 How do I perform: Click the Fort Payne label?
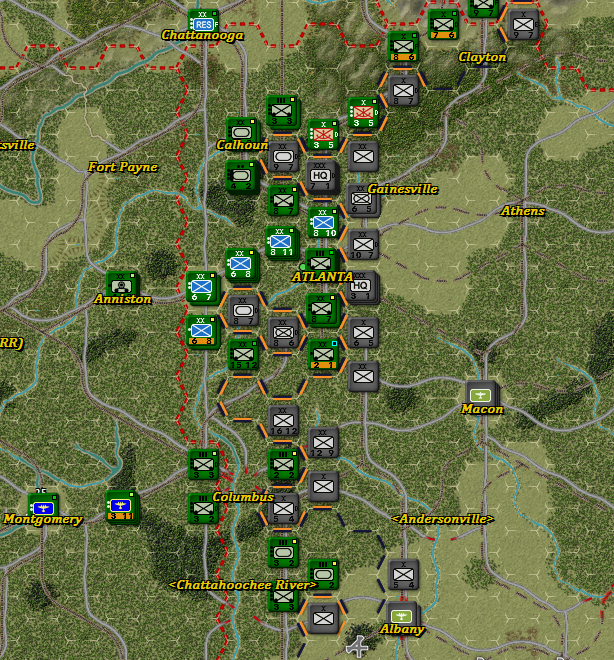click(123, 167)
